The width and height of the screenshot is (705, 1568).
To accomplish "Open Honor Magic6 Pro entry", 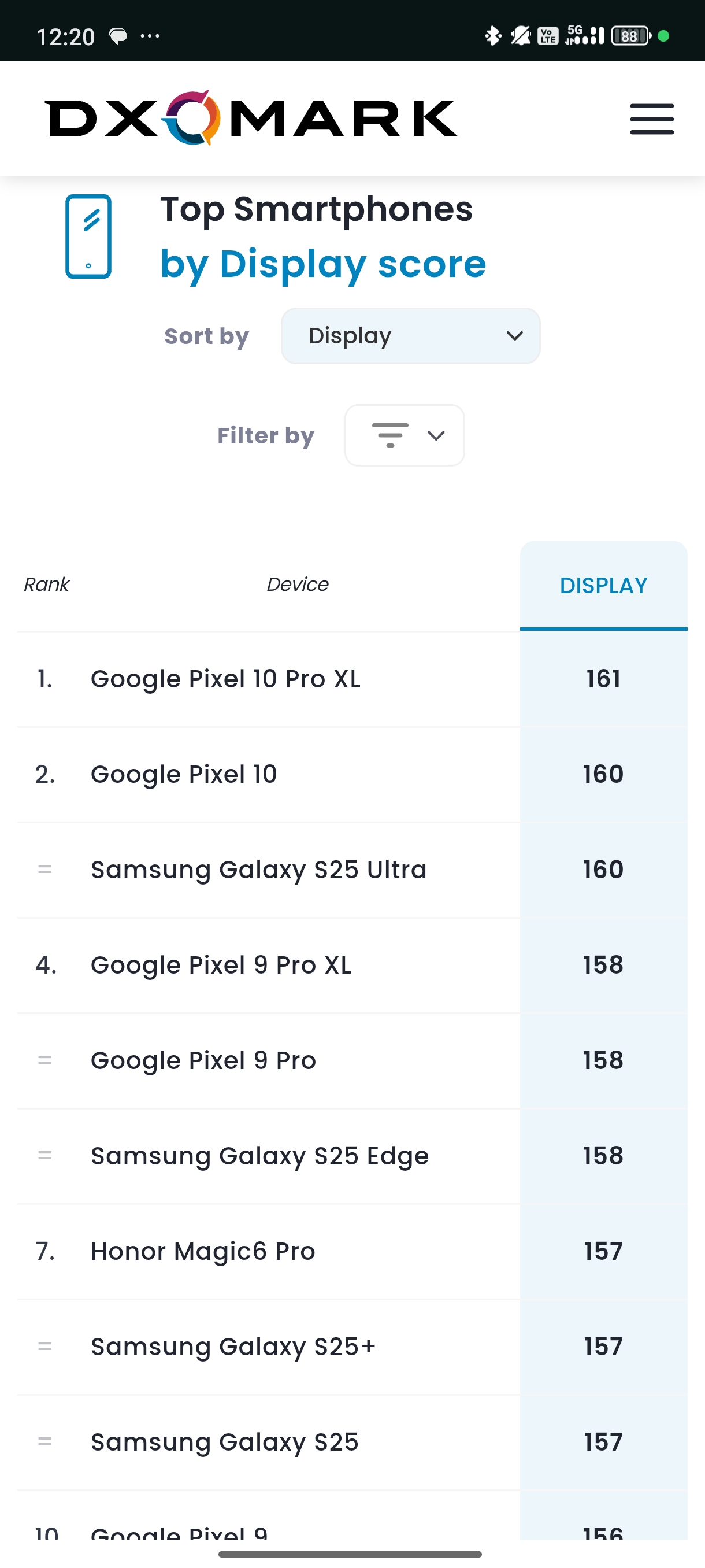I will tap(203, 1252).
